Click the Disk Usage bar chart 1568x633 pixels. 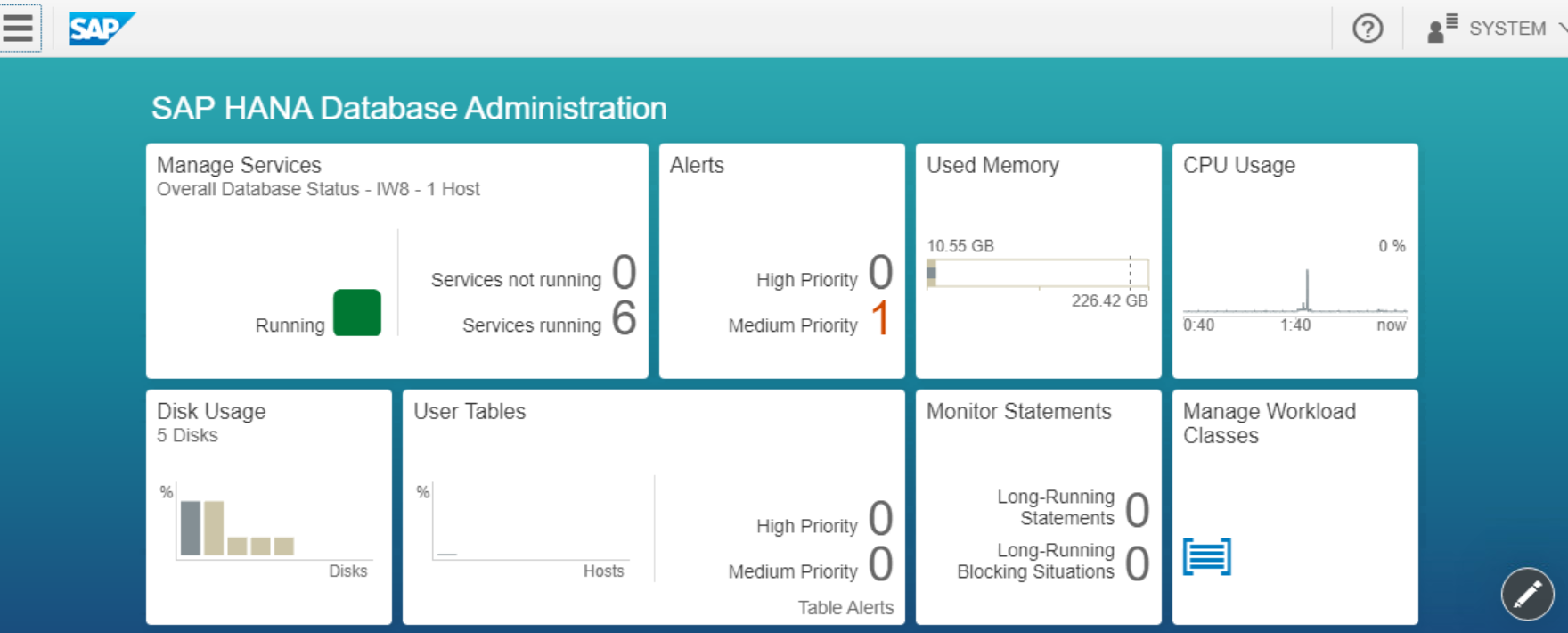(274, 522)
